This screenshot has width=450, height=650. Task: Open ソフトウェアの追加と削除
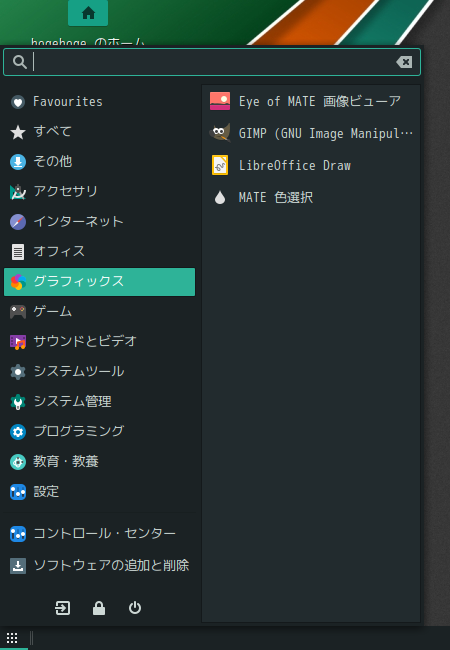point(99,566)
